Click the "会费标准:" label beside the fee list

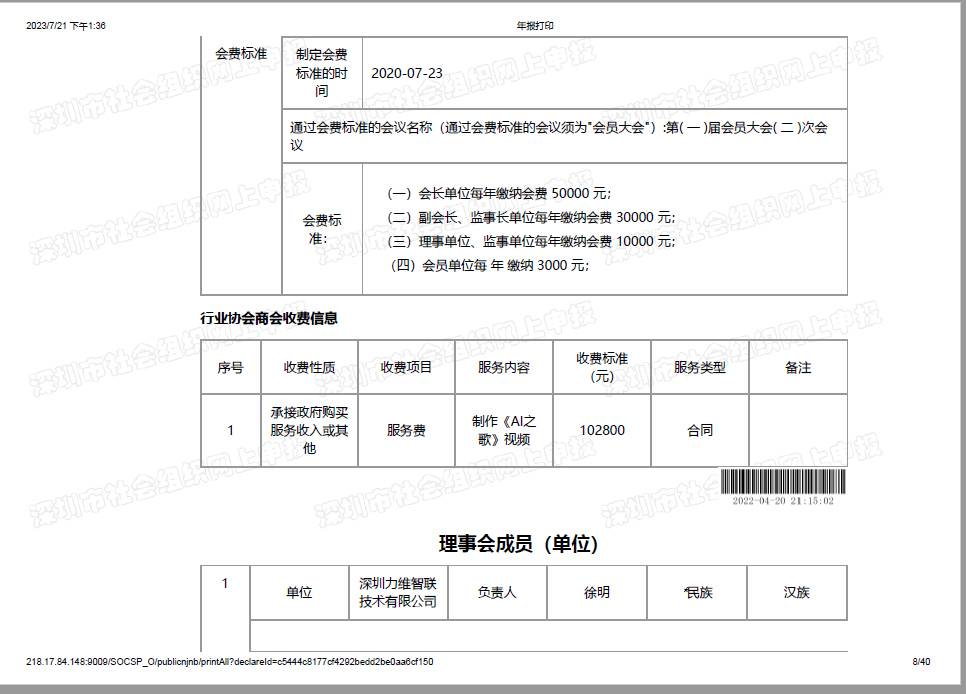[322, 229]
